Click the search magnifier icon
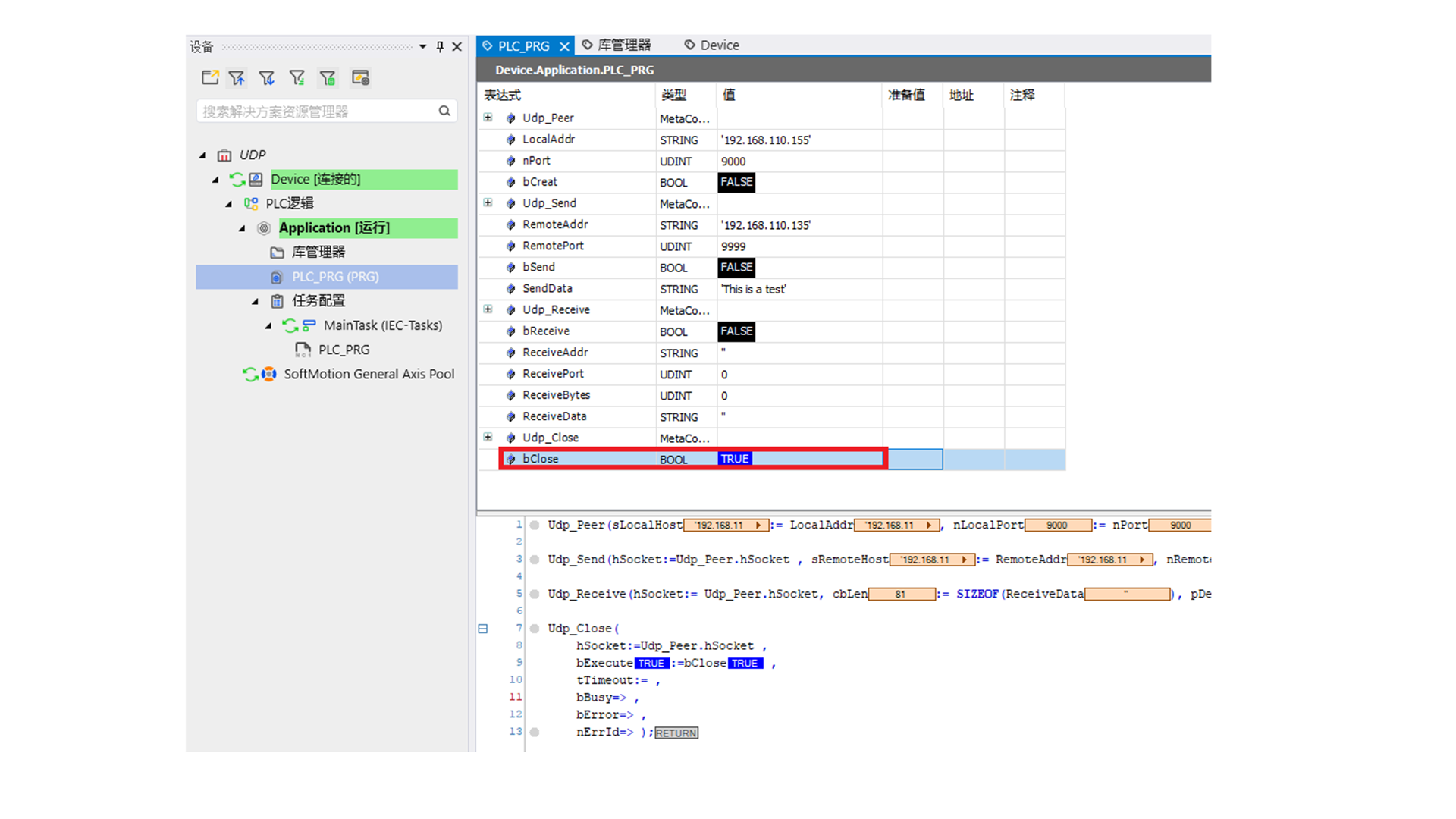Viewport: 1456px width, 819px height. click(444, 111)
